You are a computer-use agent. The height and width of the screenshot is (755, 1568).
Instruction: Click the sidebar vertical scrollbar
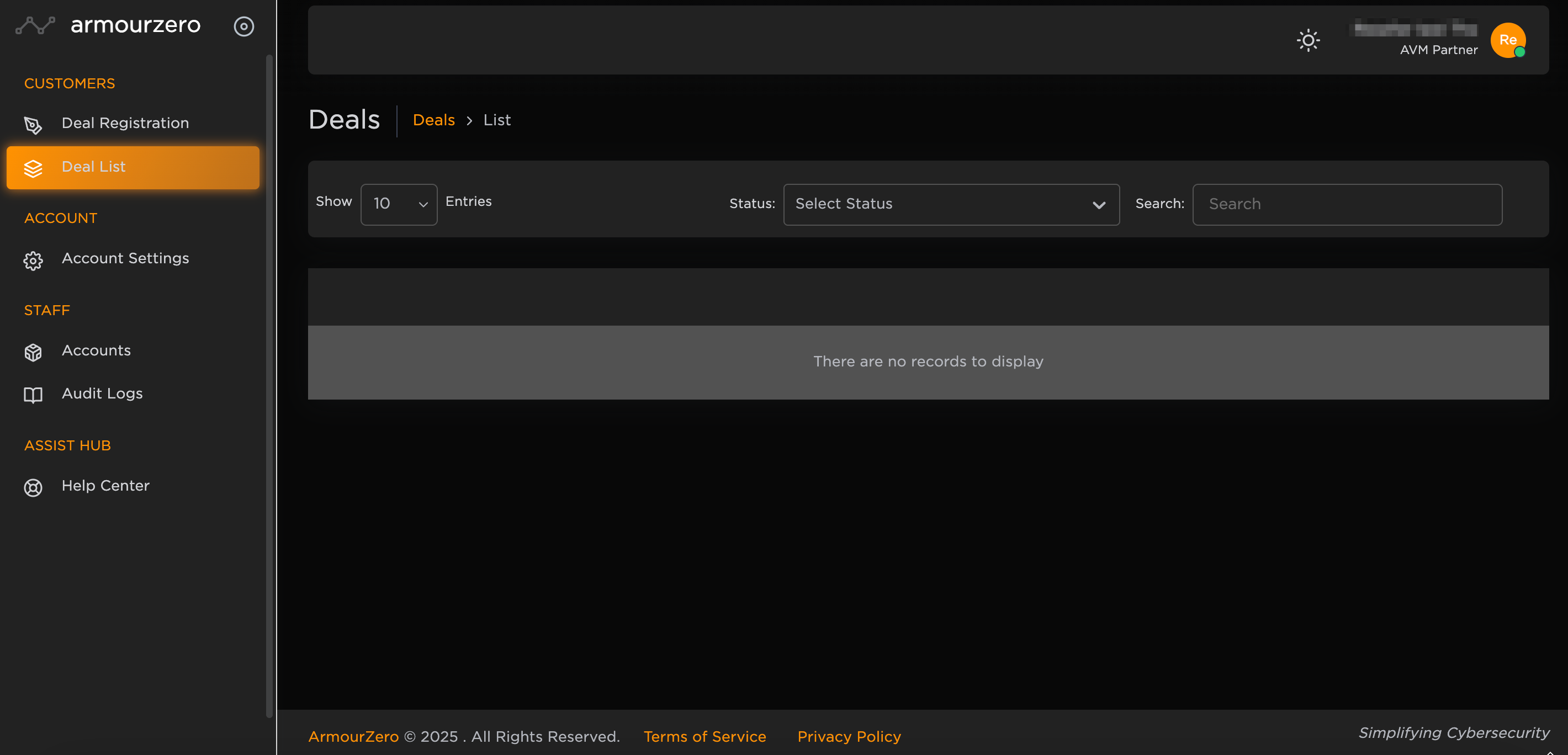tap(269, 386)
